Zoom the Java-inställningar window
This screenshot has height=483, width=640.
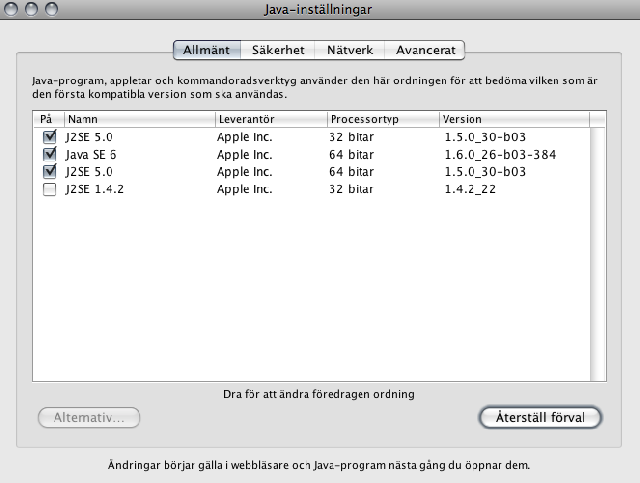coord(51,9)
